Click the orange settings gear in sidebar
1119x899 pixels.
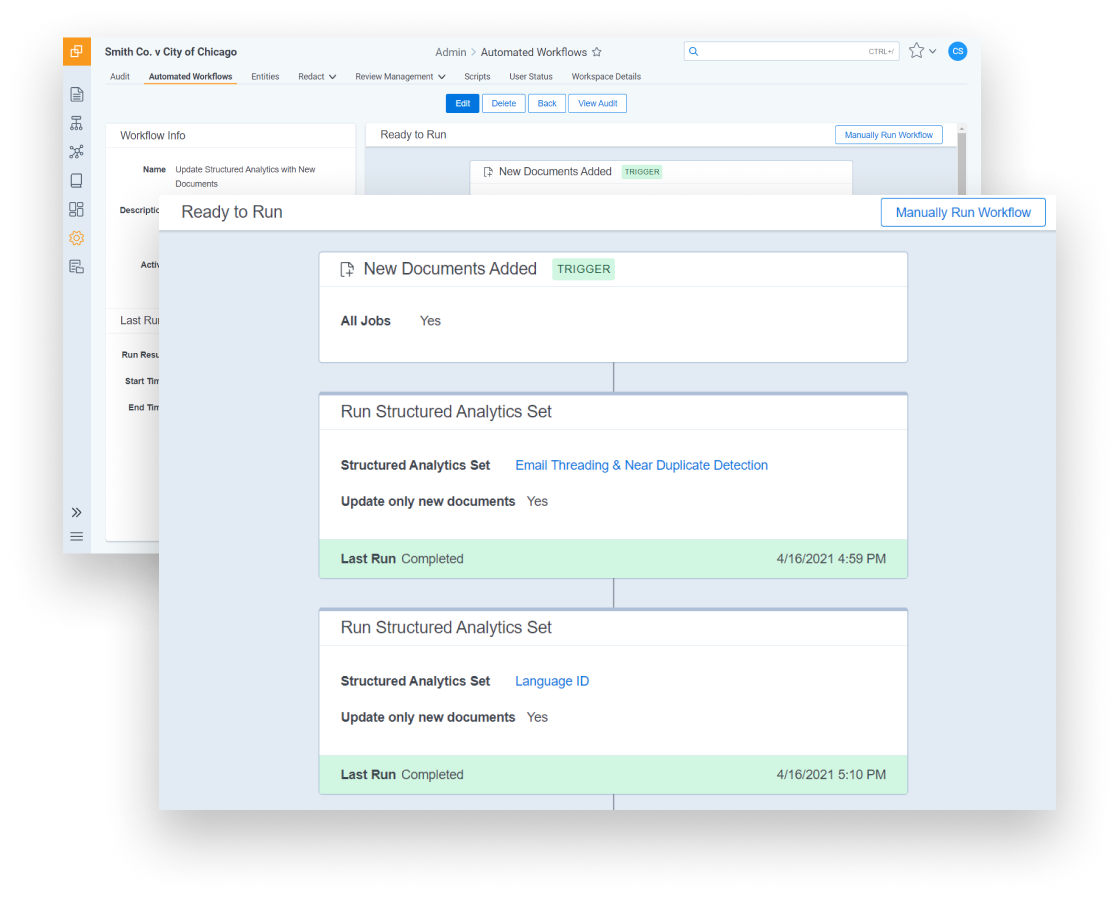coord(77,238)
